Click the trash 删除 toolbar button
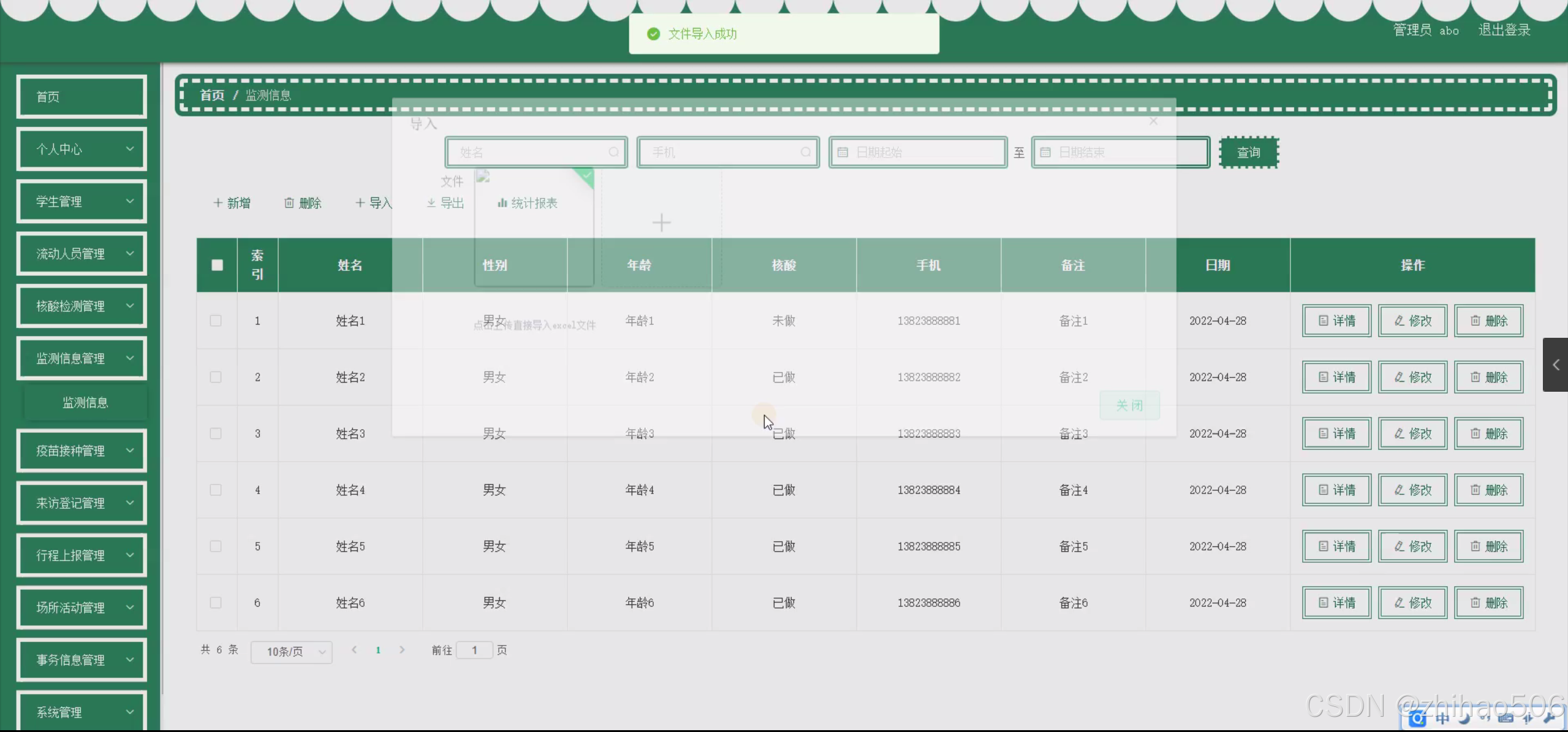The width and height of the screenshot is (1568, 732). (303, 203)
